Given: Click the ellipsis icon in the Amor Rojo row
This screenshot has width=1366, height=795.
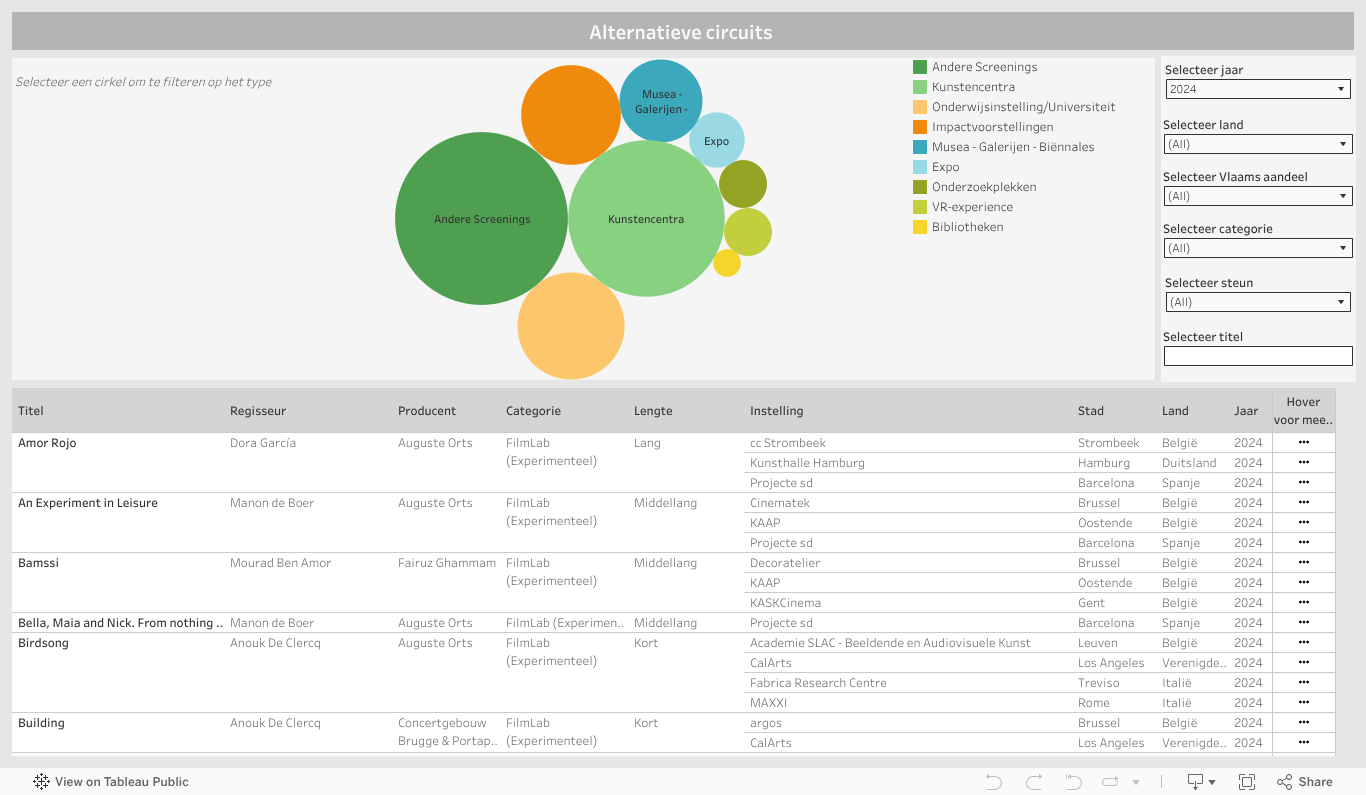Looking at the screenshot, I should click(1303, 443).
